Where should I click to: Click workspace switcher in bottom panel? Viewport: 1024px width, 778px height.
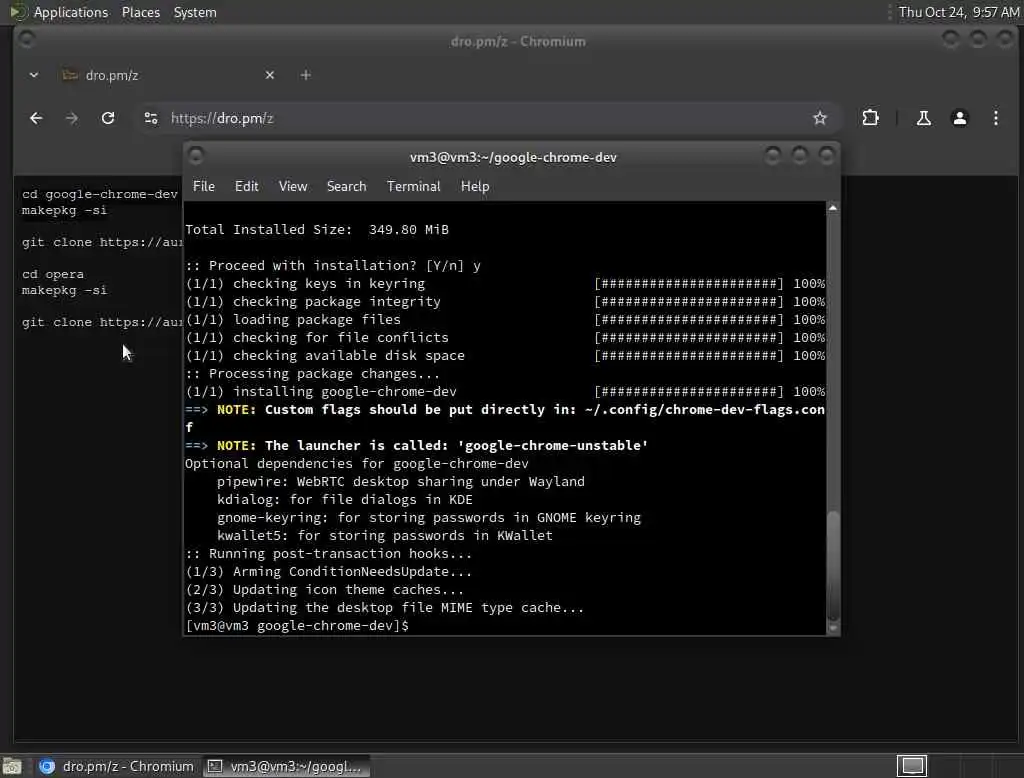[912, 766]
